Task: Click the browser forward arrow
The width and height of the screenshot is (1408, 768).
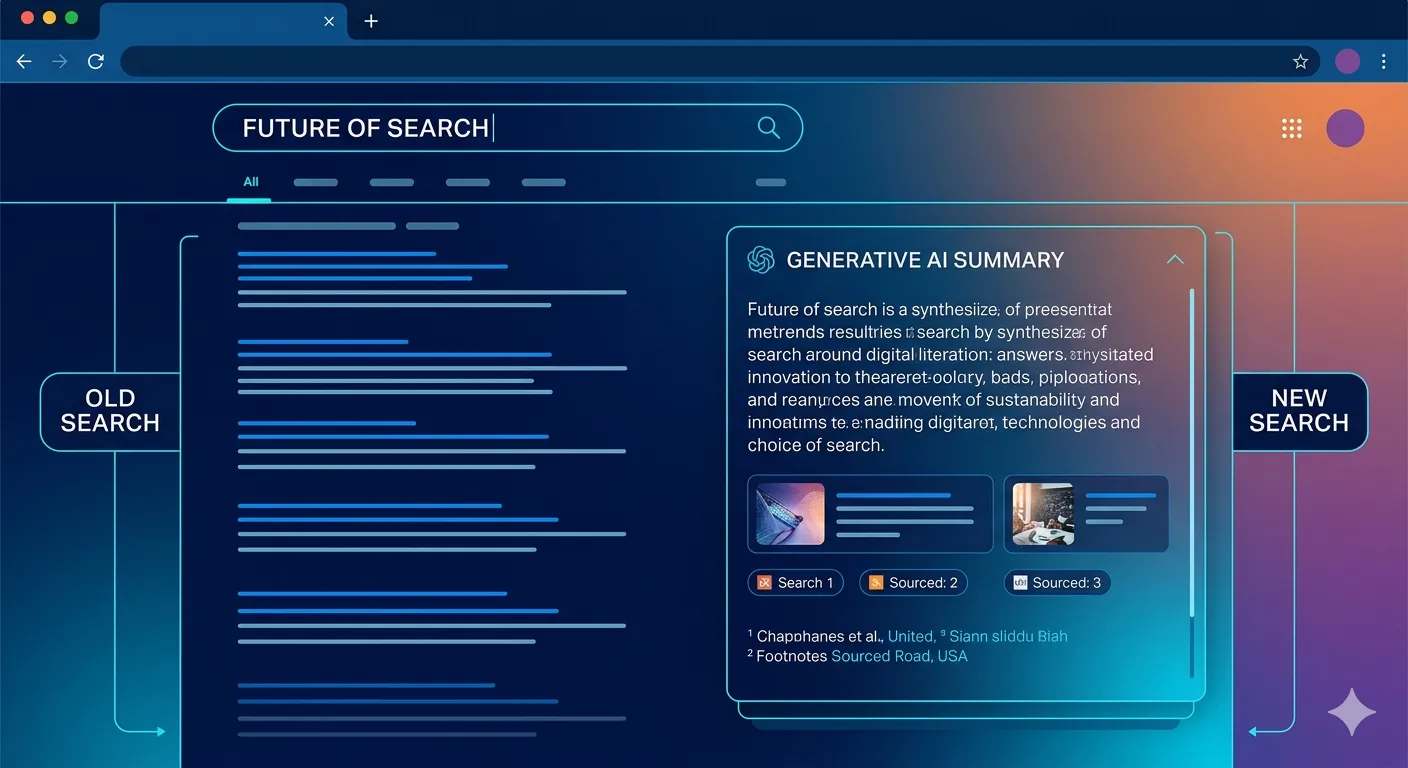Action: click(60, 62)
